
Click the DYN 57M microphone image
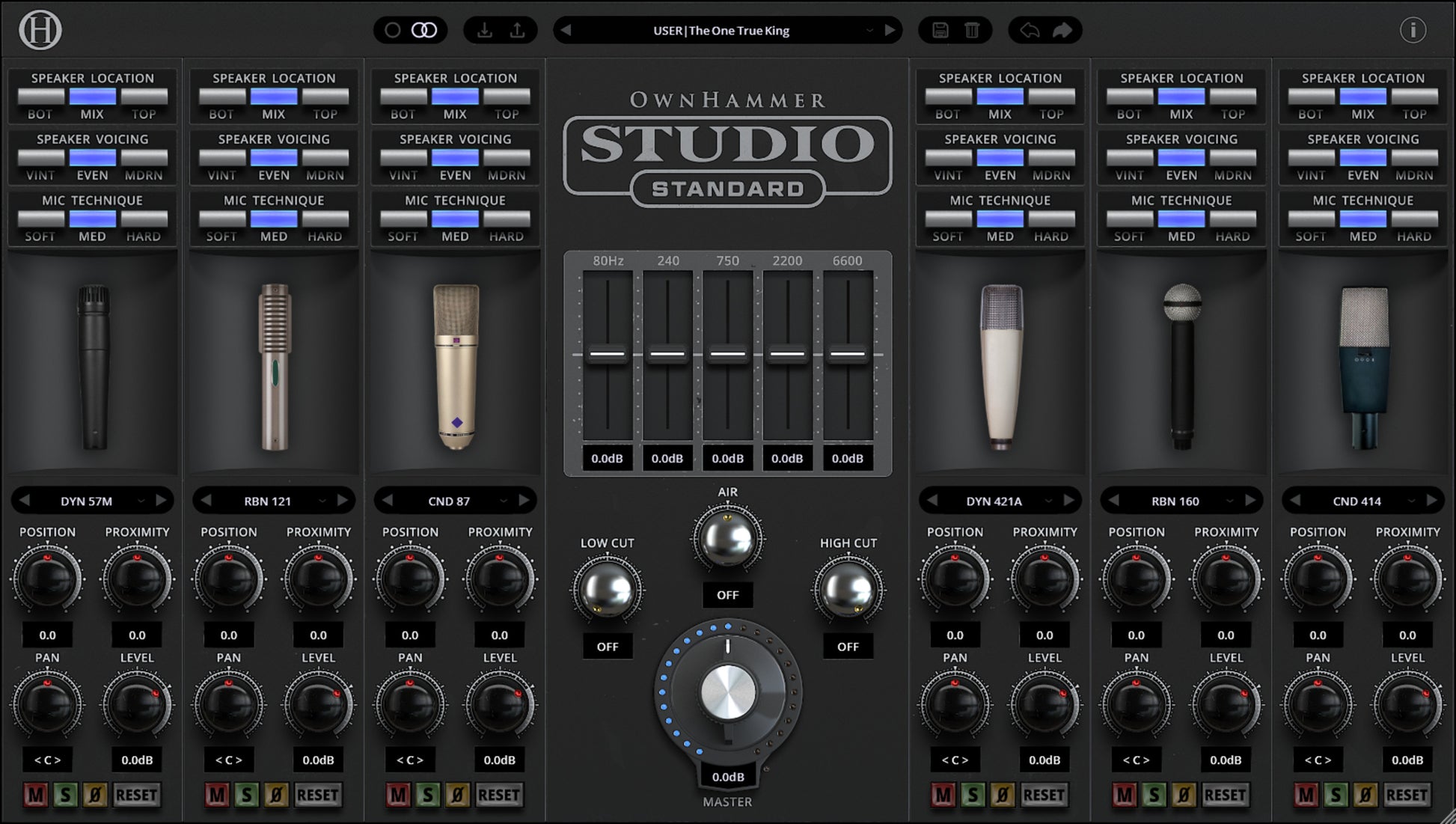[x=94, y=367]
